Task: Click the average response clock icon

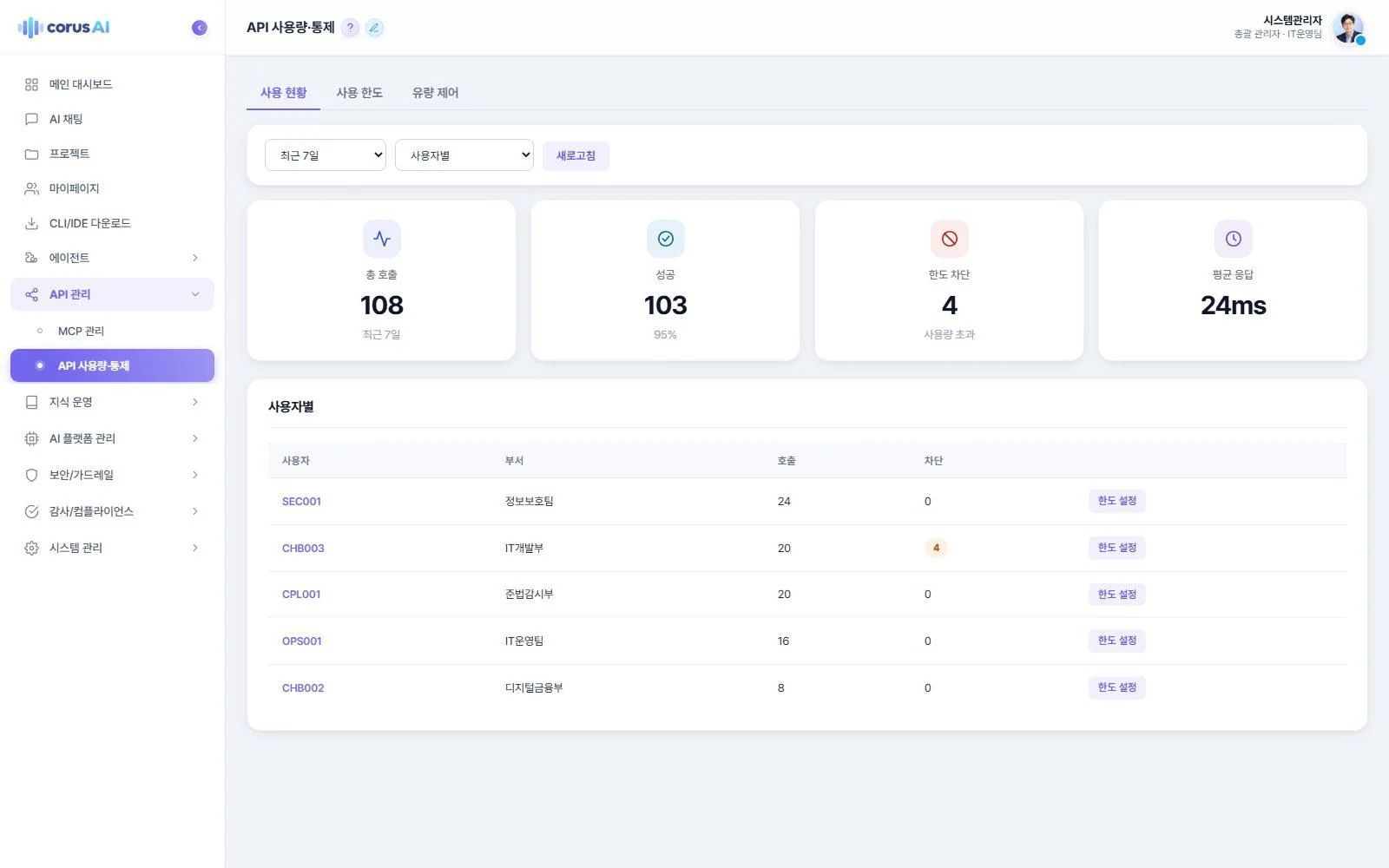Action: click(1234, 239)
